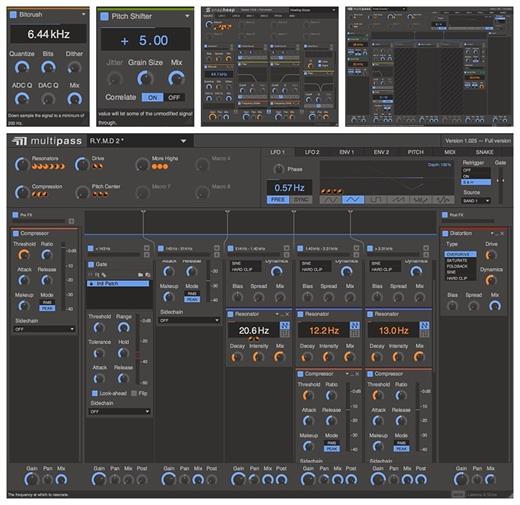Switch to the SNAKE tab
520x505 pixels.
pyautogui.click(x=484, y=152)
